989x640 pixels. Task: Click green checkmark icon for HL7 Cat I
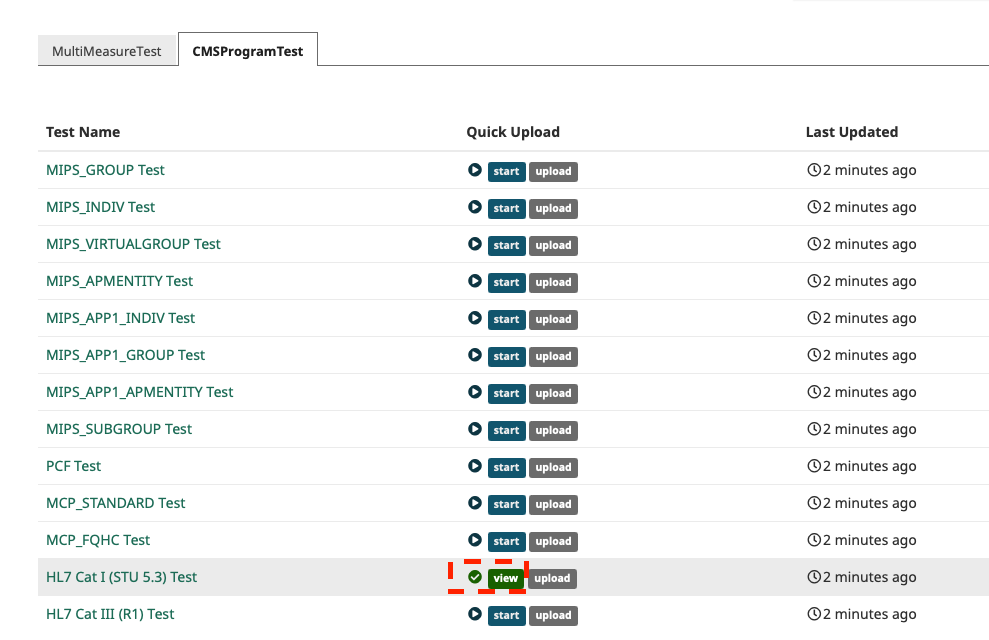pyautogui.click(x=474, y=577)
